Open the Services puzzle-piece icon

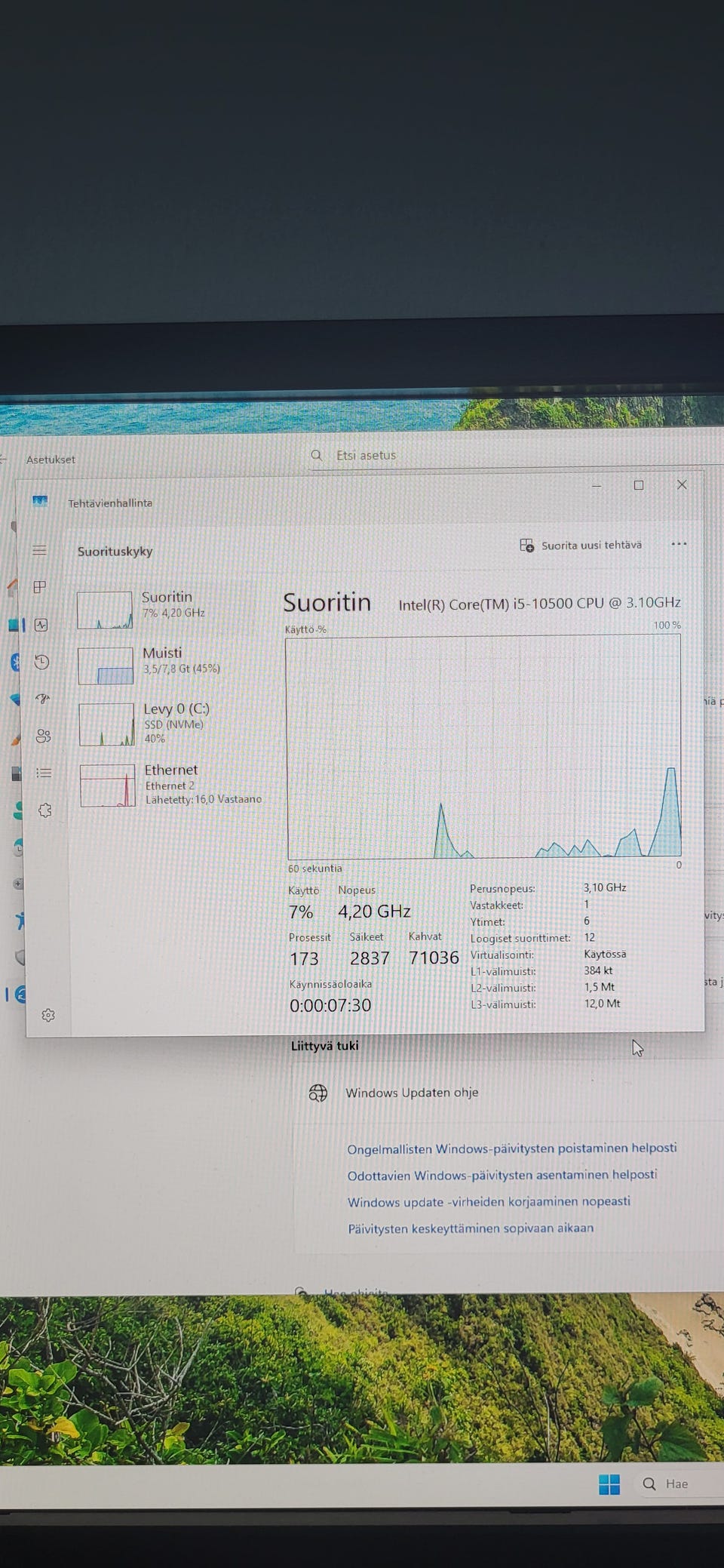(44, 810)
